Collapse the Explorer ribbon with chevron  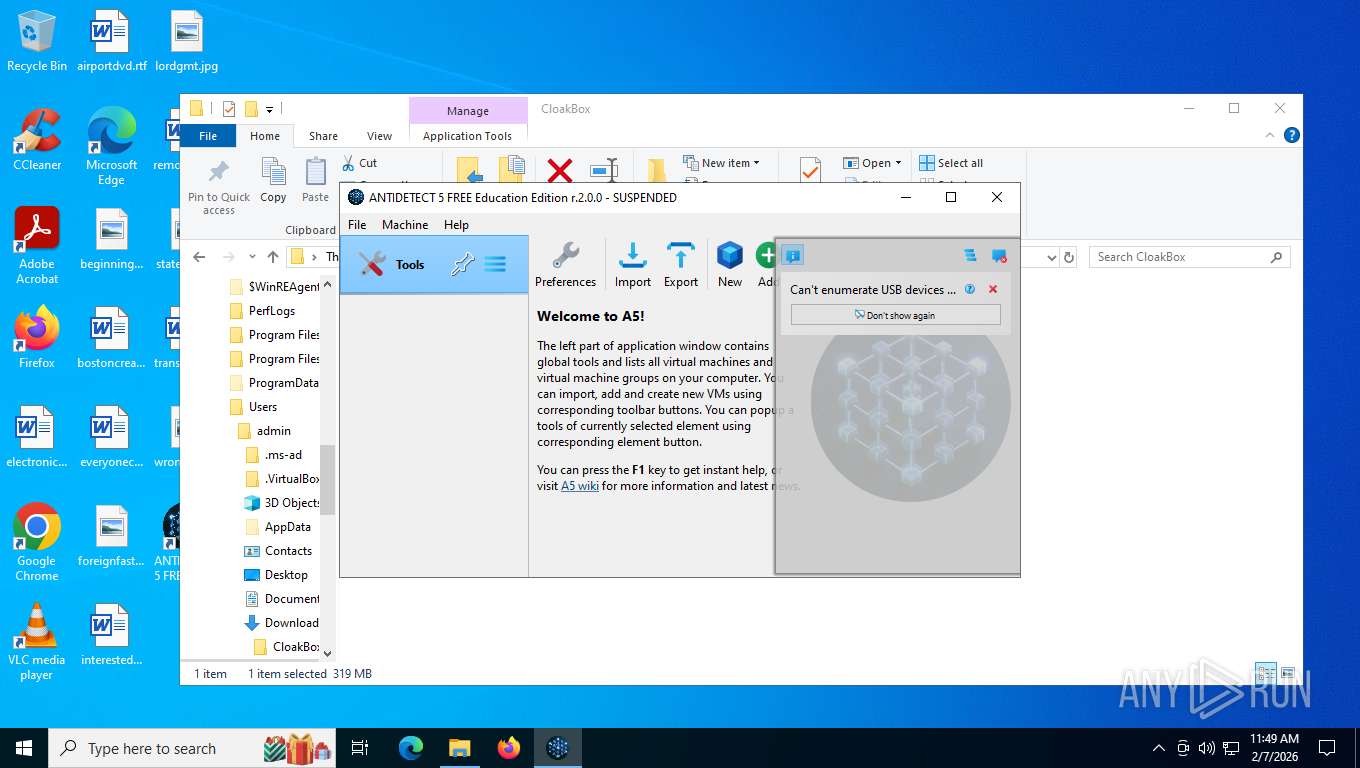pyautogui.click(x=1271, y=135)
